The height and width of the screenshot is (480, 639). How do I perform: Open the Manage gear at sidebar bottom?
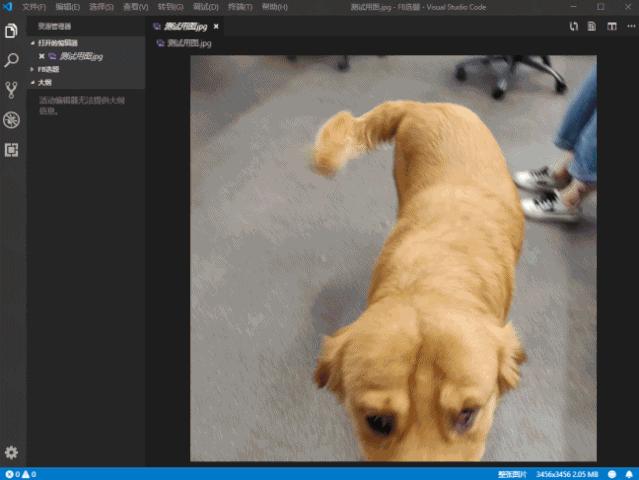pos(12,453)
